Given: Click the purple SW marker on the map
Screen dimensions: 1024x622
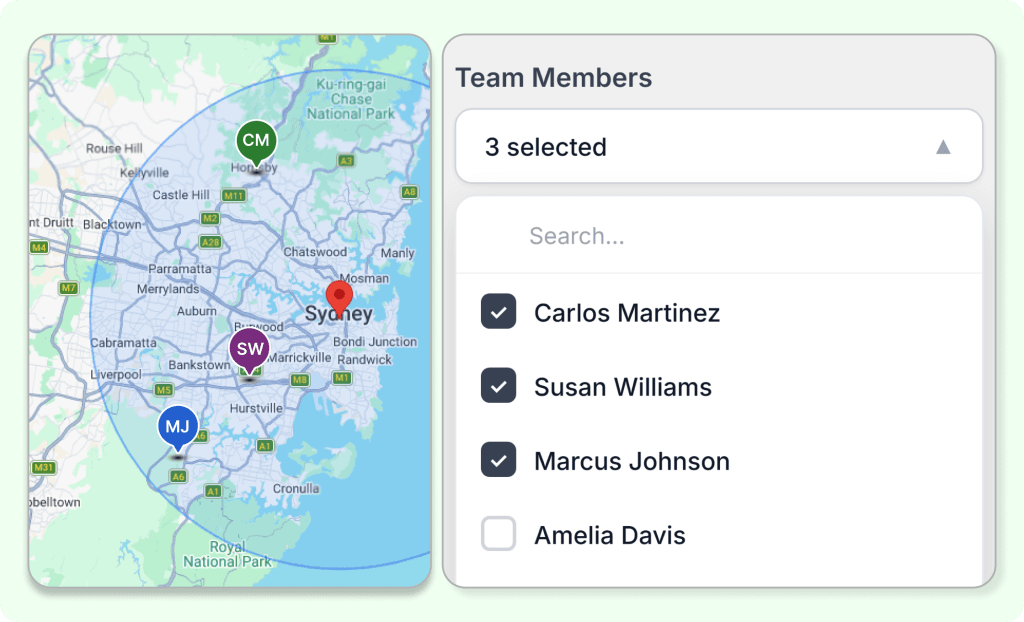Looking at the screenshot, I should pos(248,349).
